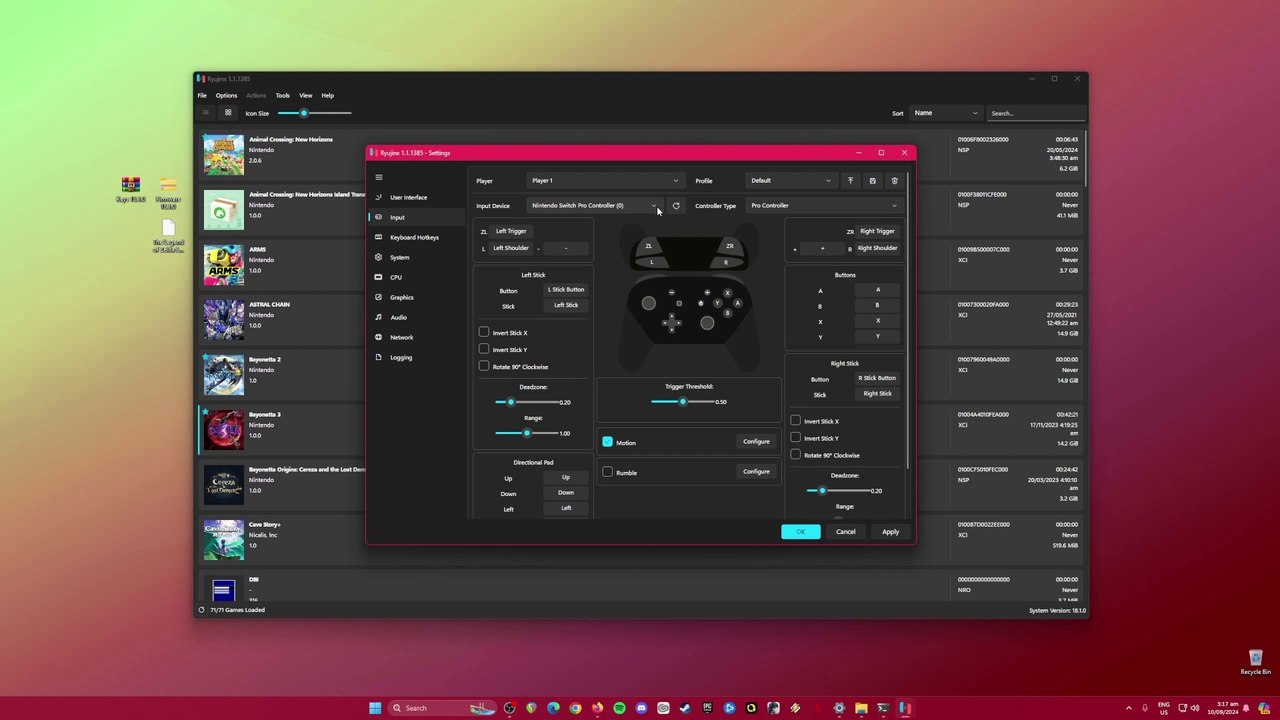
Task: Open Google Chrome from the taskbar
Action: tap(575, 708)
